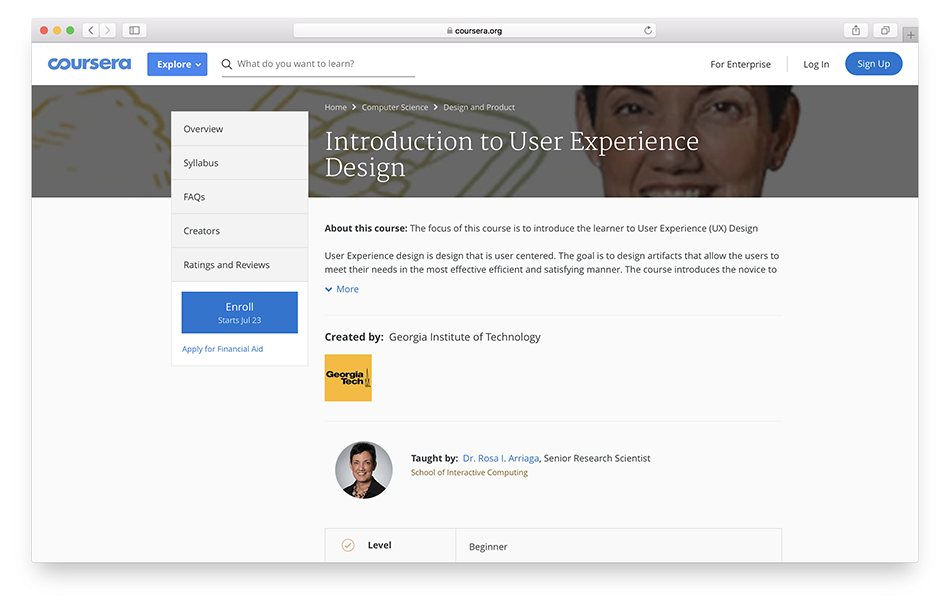Click Dr. Rosa Arriaga's profile photo

click(x=364, y=470)
